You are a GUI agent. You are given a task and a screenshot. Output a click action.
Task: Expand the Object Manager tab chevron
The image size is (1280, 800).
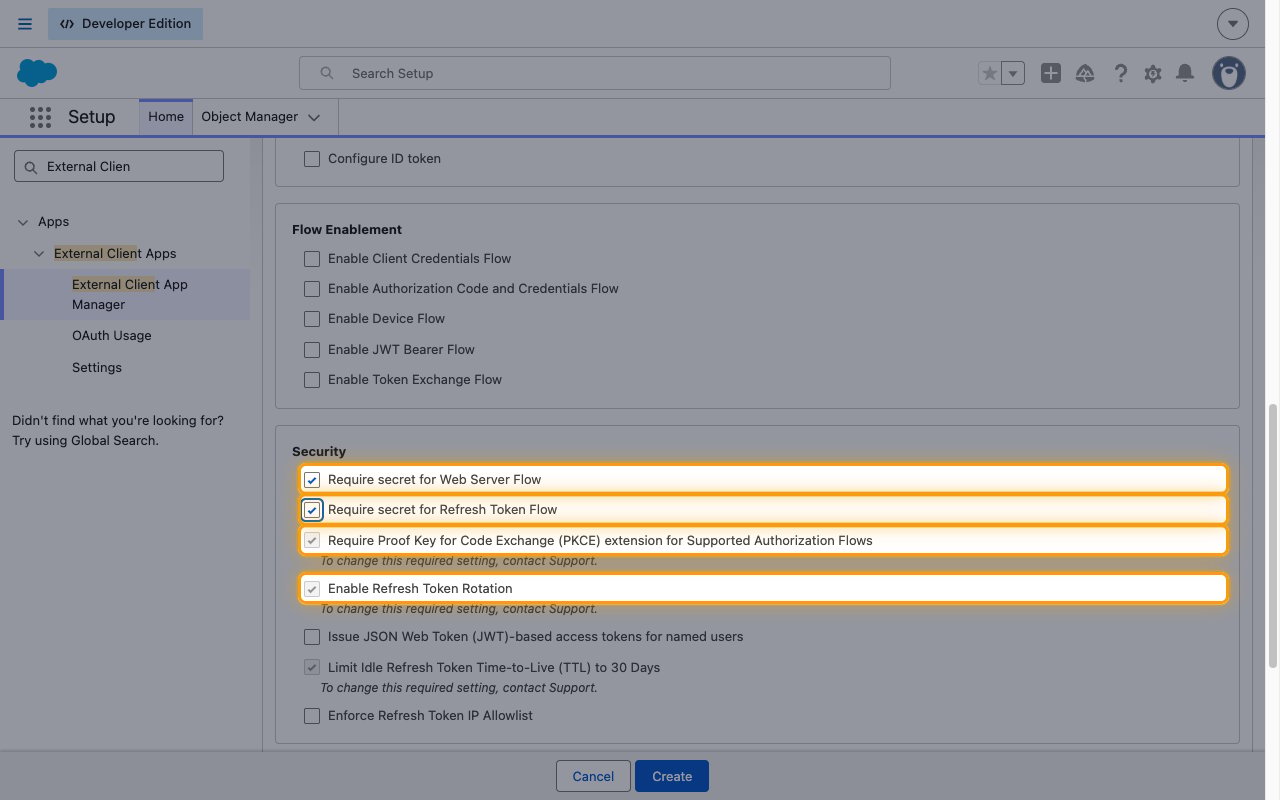(x=314, y=118)
